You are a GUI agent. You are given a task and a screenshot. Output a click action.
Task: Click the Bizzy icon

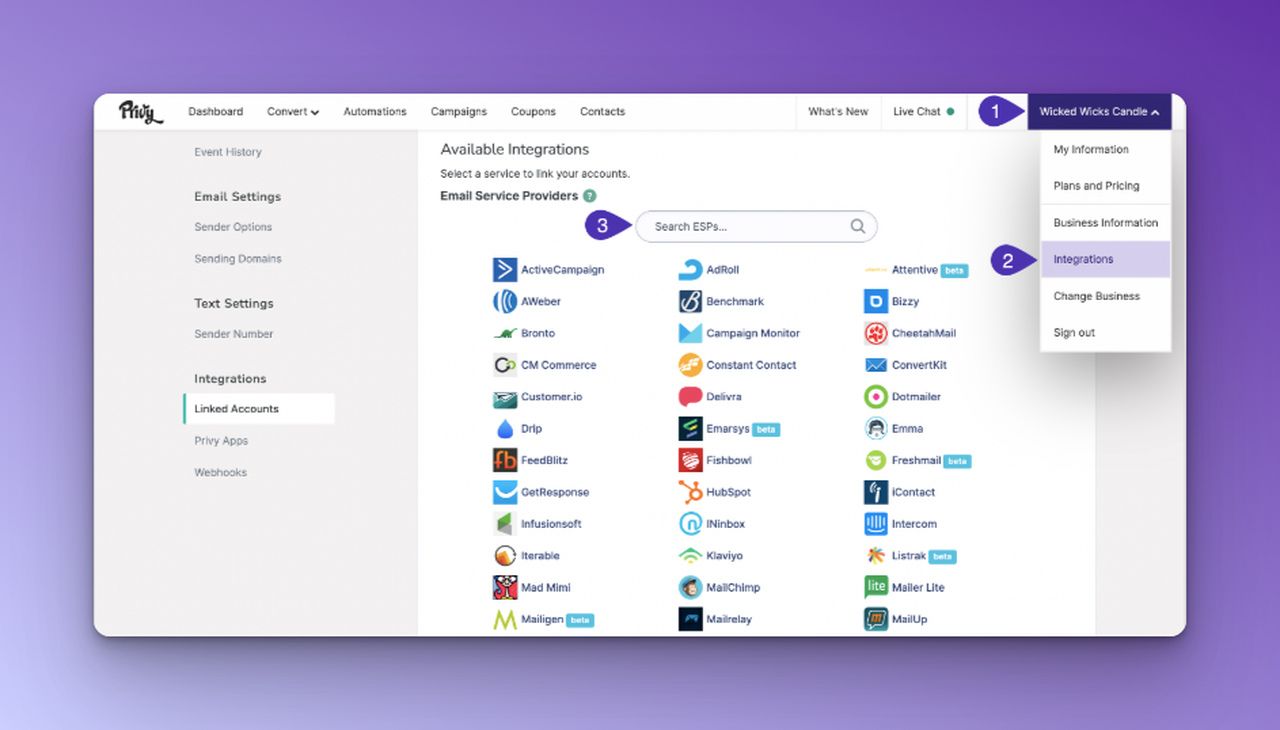876,301
